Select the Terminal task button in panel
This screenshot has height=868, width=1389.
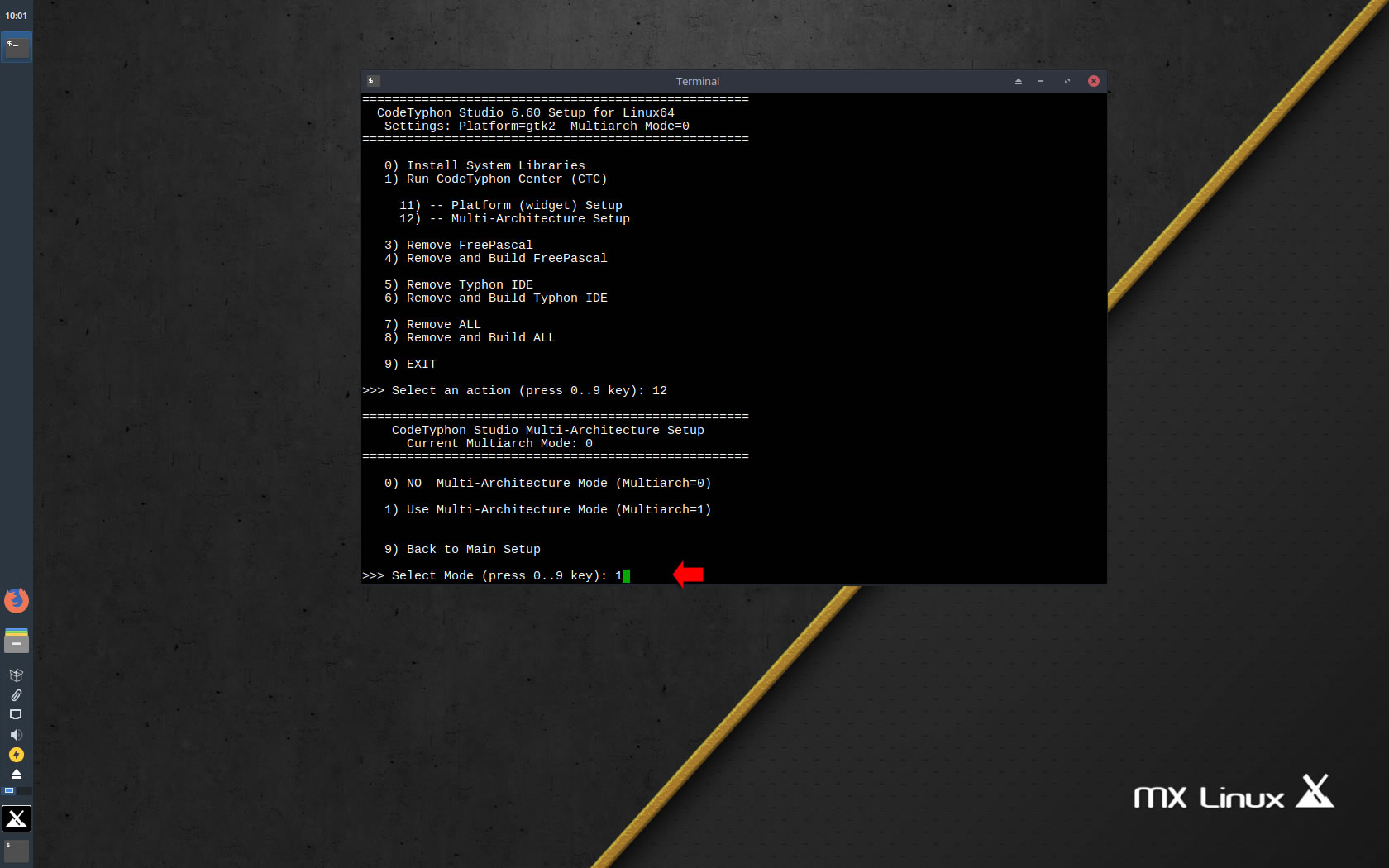click(x=17, y=47)
